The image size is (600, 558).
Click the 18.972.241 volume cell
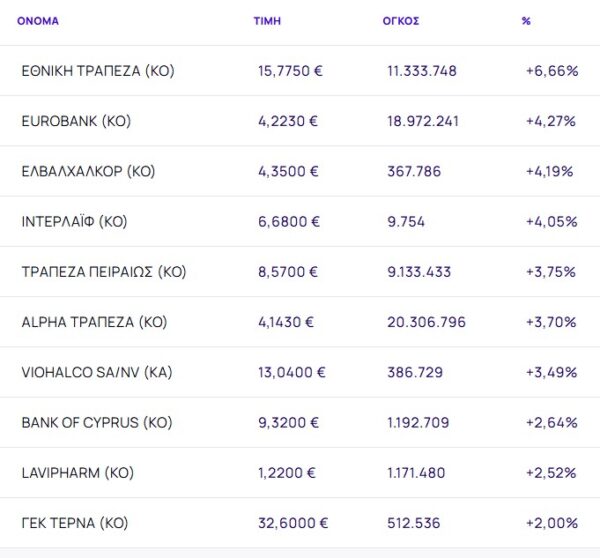point(423,121)
